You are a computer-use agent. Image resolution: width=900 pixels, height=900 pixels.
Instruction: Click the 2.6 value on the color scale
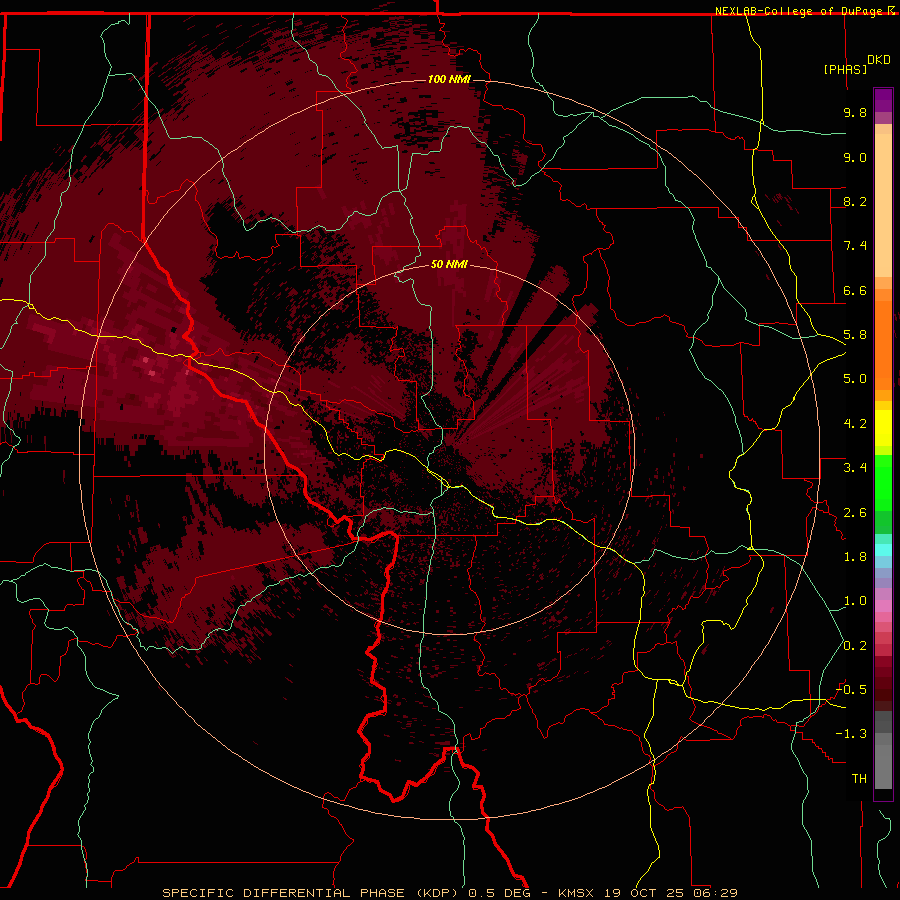pyautogui.click(x=855, y=513)
